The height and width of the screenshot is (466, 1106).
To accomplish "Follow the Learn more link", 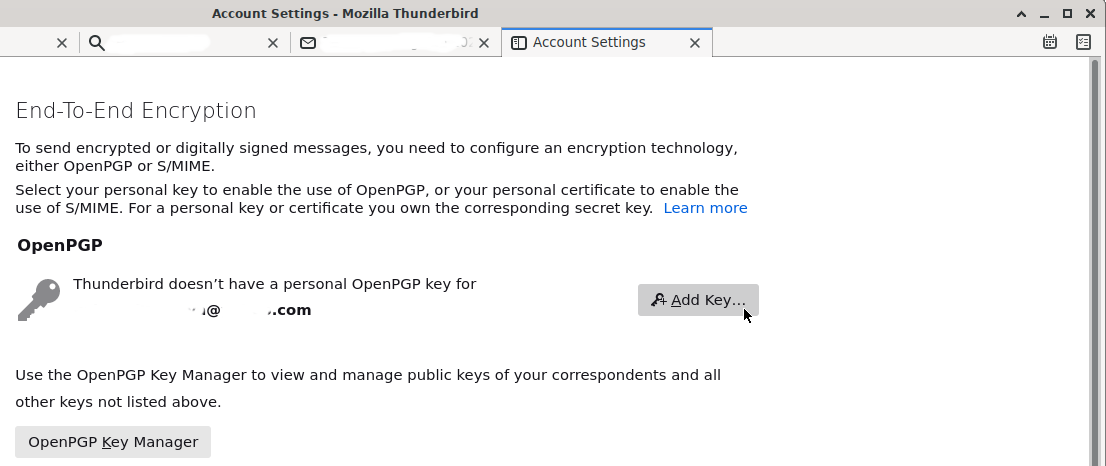I will click(x=705, y=208).
